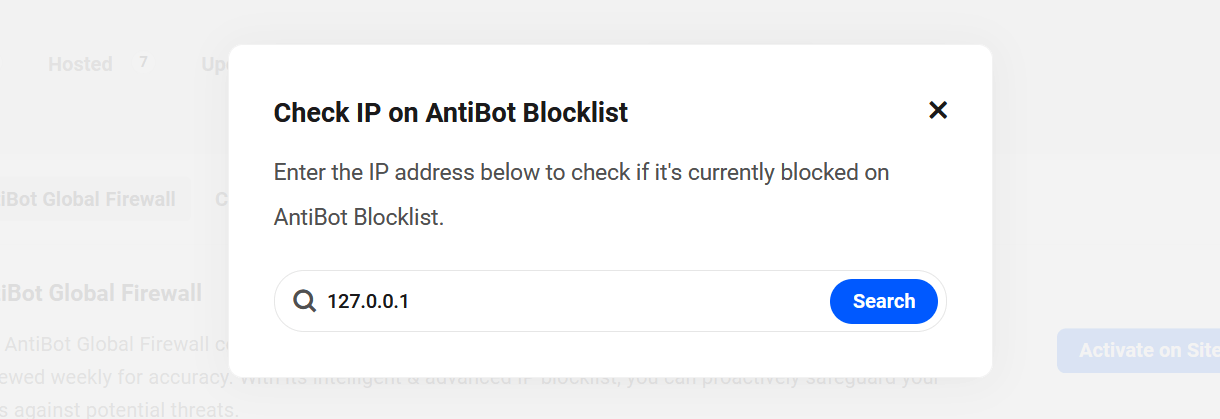Click the "against potential threats." background text
Image resolution: width=1220 pixels, height=419 pixels.
[x=120, y=410]
